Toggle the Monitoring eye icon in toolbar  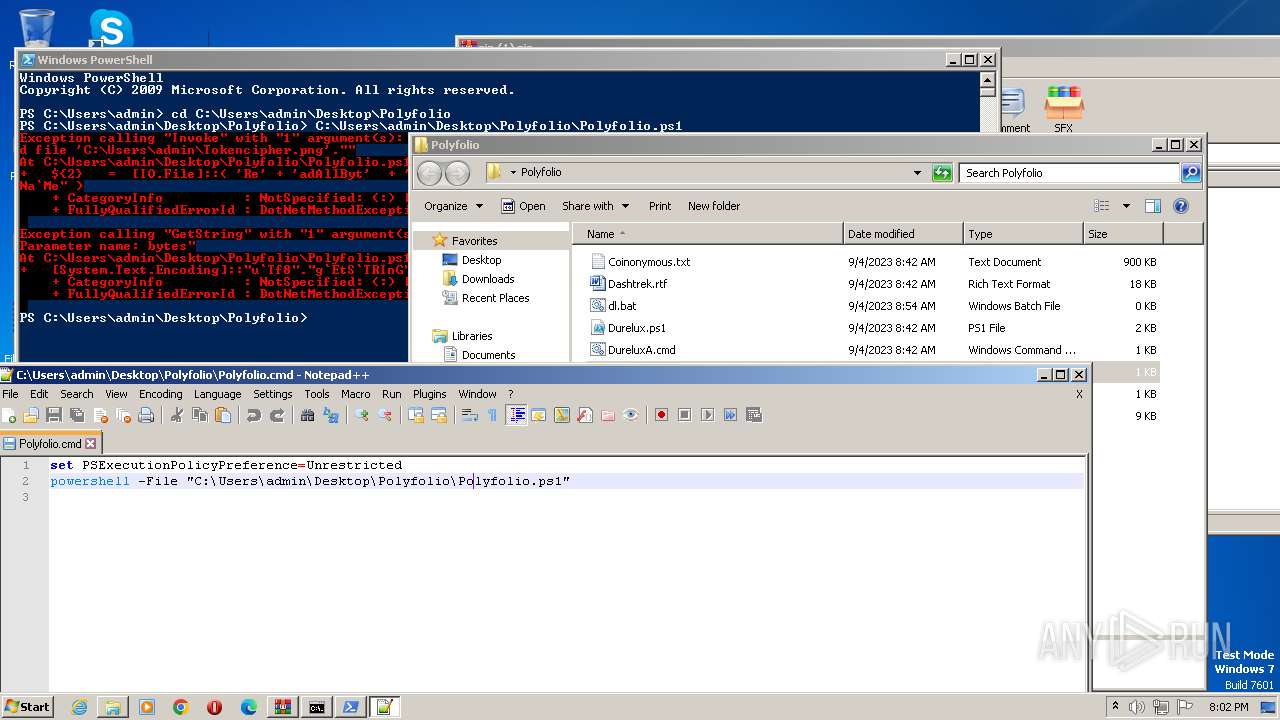(631, 415)
